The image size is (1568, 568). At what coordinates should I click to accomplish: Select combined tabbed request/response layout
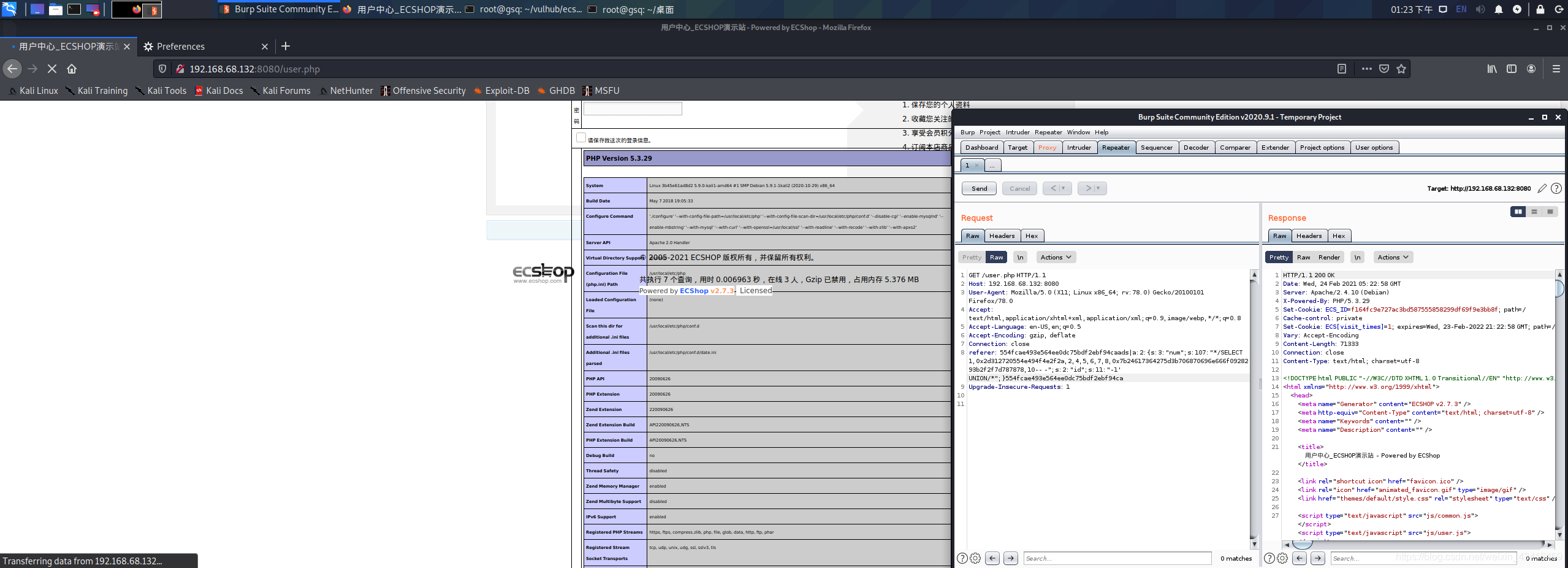point(1550,212)
